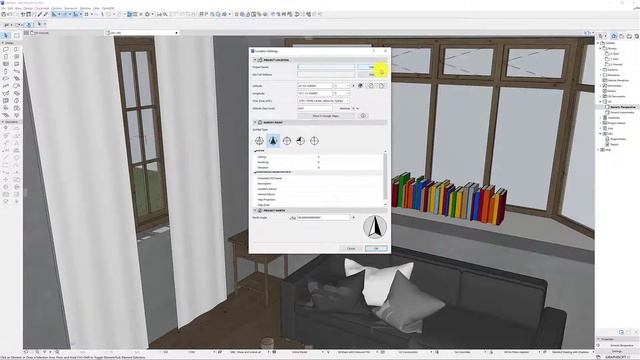Select Interior Elevations in the Navigator
This screenshot has height=360, width=640.
(616, 80)
